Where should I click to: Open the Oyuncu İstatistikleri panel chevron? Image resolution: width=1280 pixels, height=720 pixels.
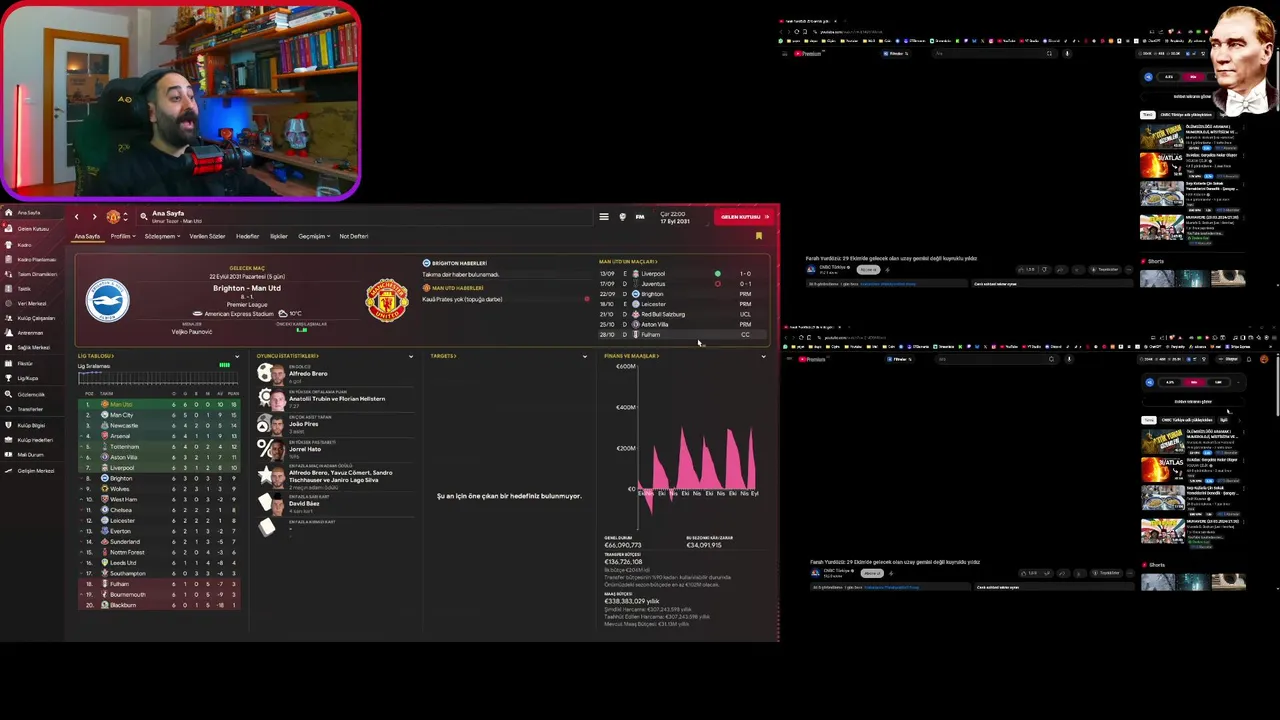point(411,356)
